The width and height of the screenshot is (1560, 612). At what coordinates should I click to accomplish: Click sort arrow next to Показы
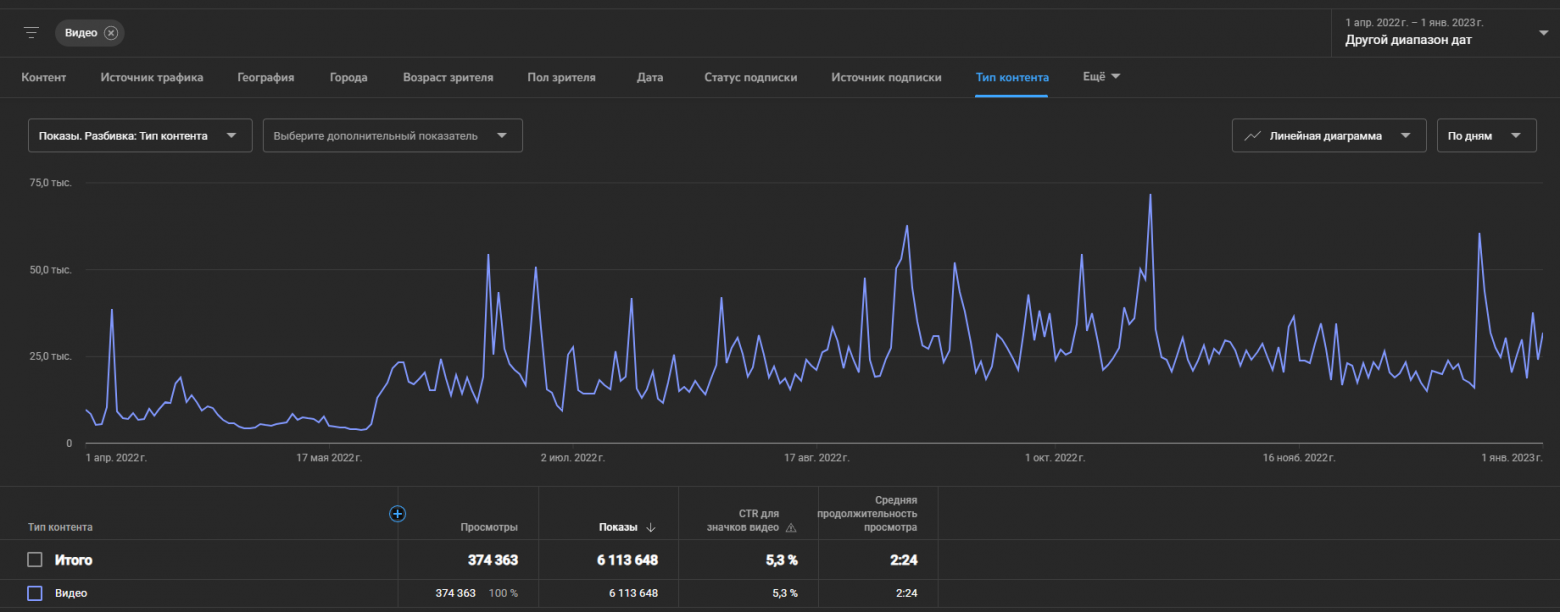tap(651, 527)
